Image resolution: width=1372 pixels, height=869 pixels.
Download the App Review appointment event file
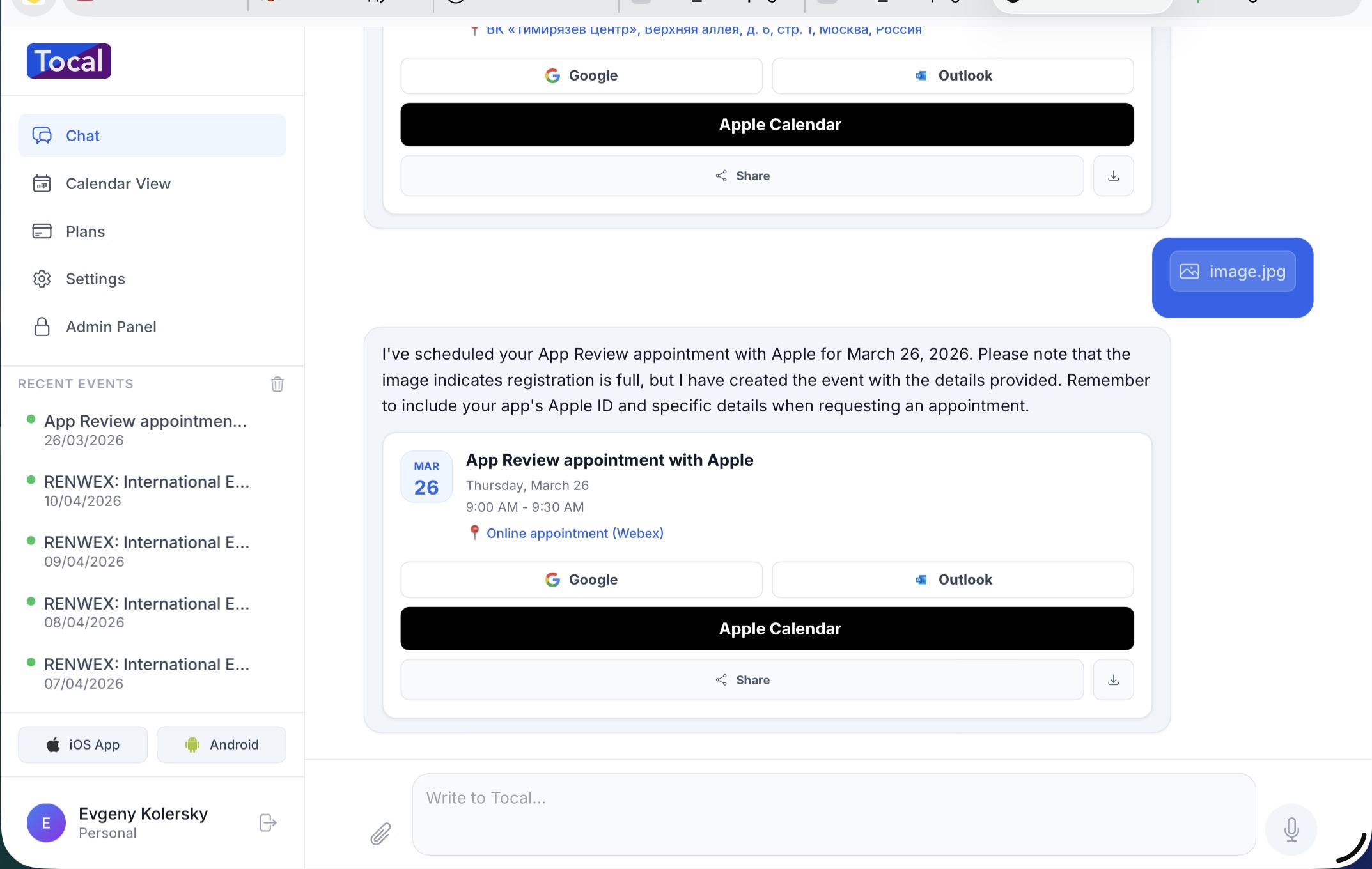point(1113,680)
